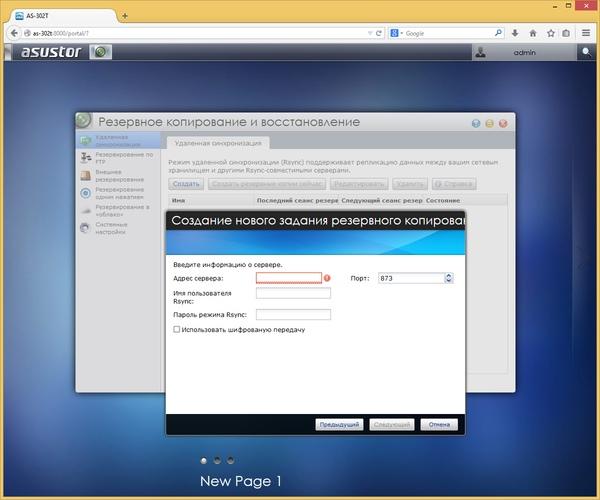Sort by Последний сеанс column header
The width and height of the screenshot is (600, 500).
click(297, 200)
